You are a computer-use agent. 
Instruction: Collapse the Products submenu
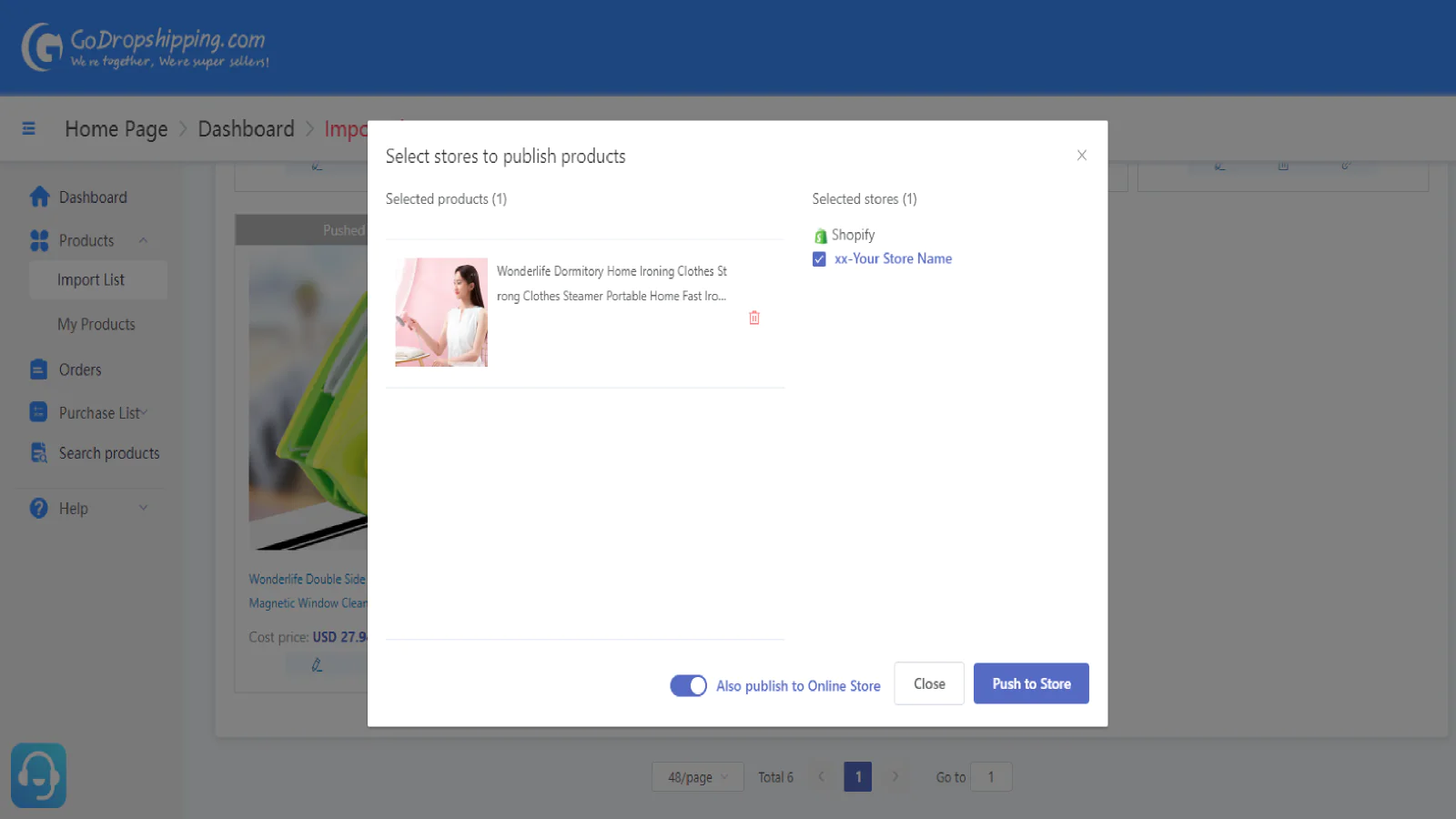143,240
